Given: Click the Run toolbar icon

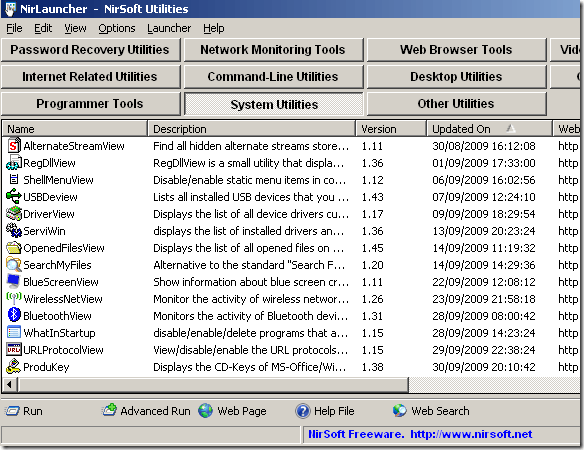Looking at the screenshot, I should (12, 411).
